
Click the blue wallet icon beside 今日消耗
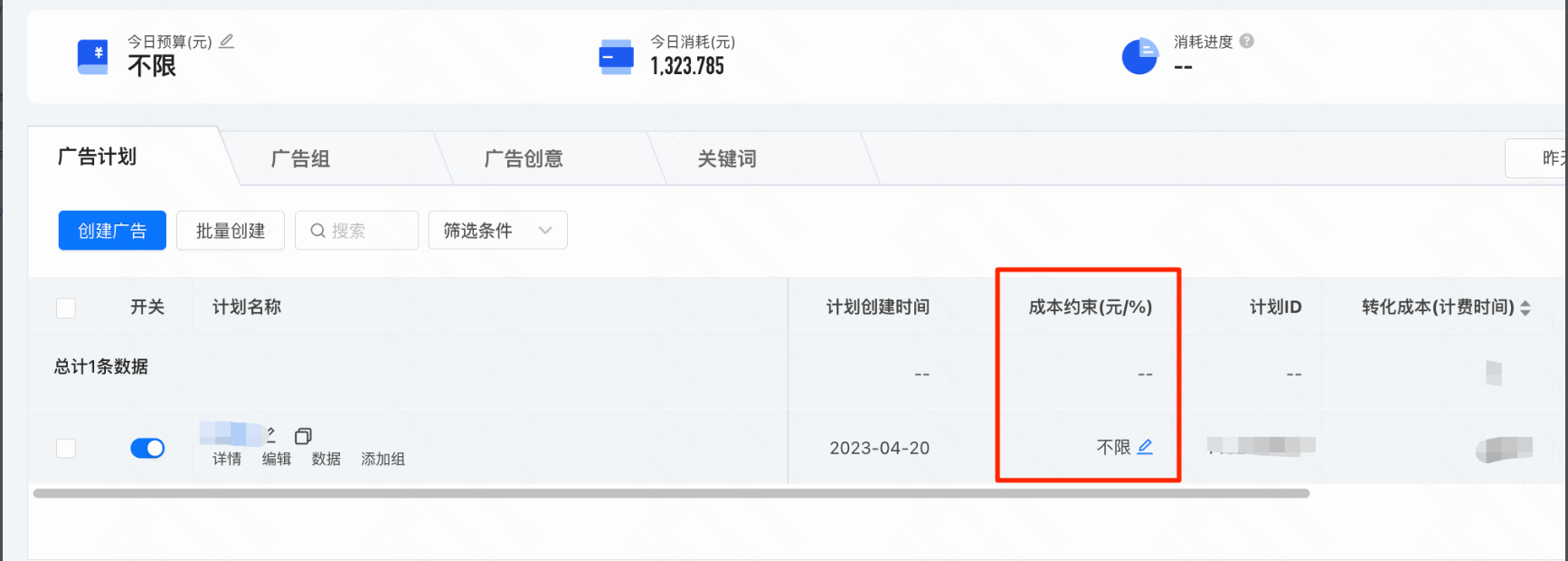[616, 56]
